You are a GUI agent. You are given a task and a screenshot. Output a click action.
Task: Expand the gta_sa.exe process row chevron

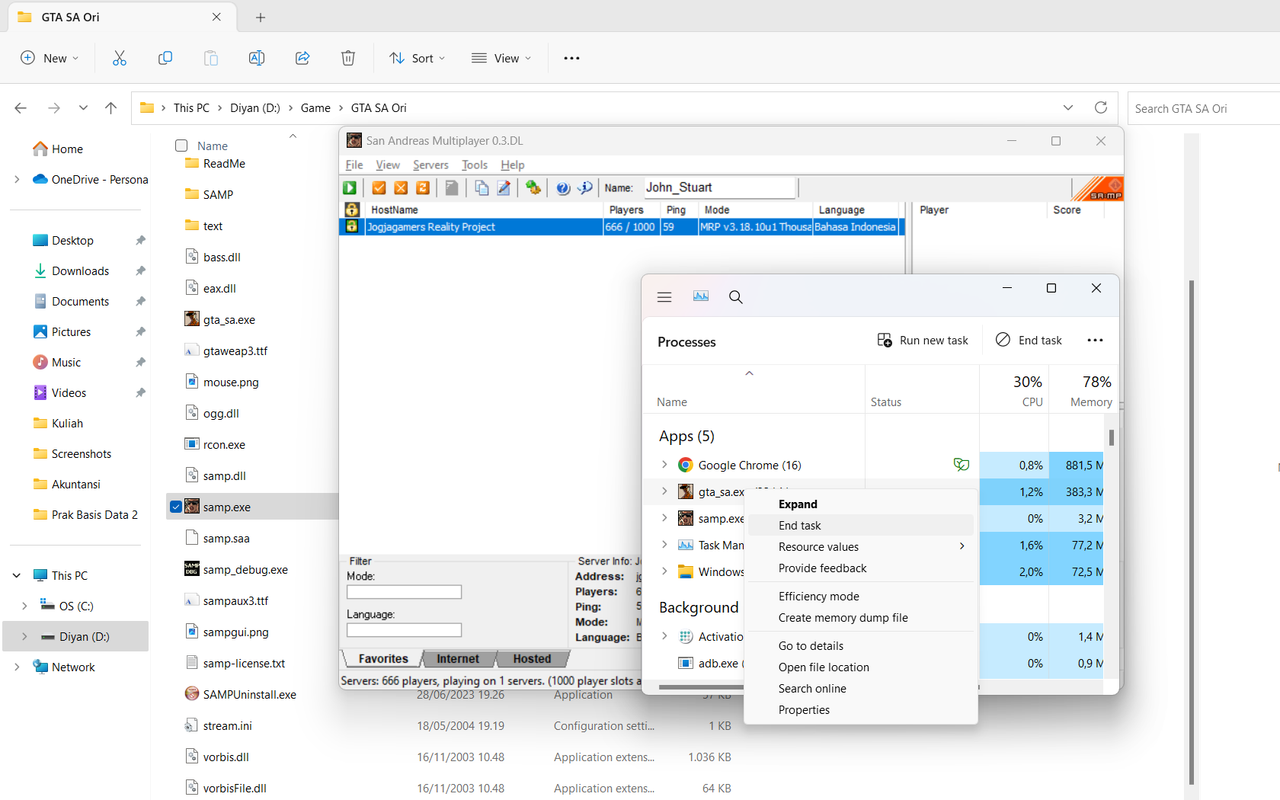[x=664, y=492]
